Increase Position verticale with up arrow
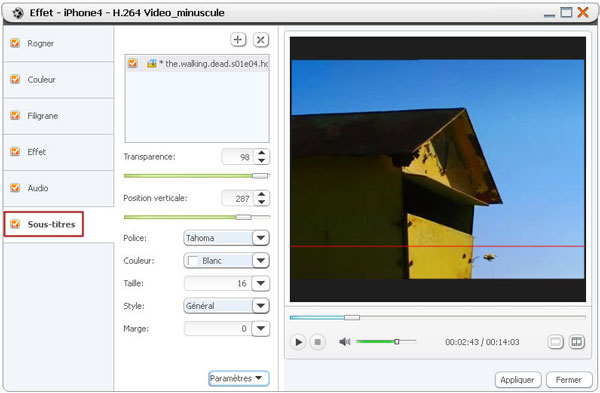 [x=261, y=194]
